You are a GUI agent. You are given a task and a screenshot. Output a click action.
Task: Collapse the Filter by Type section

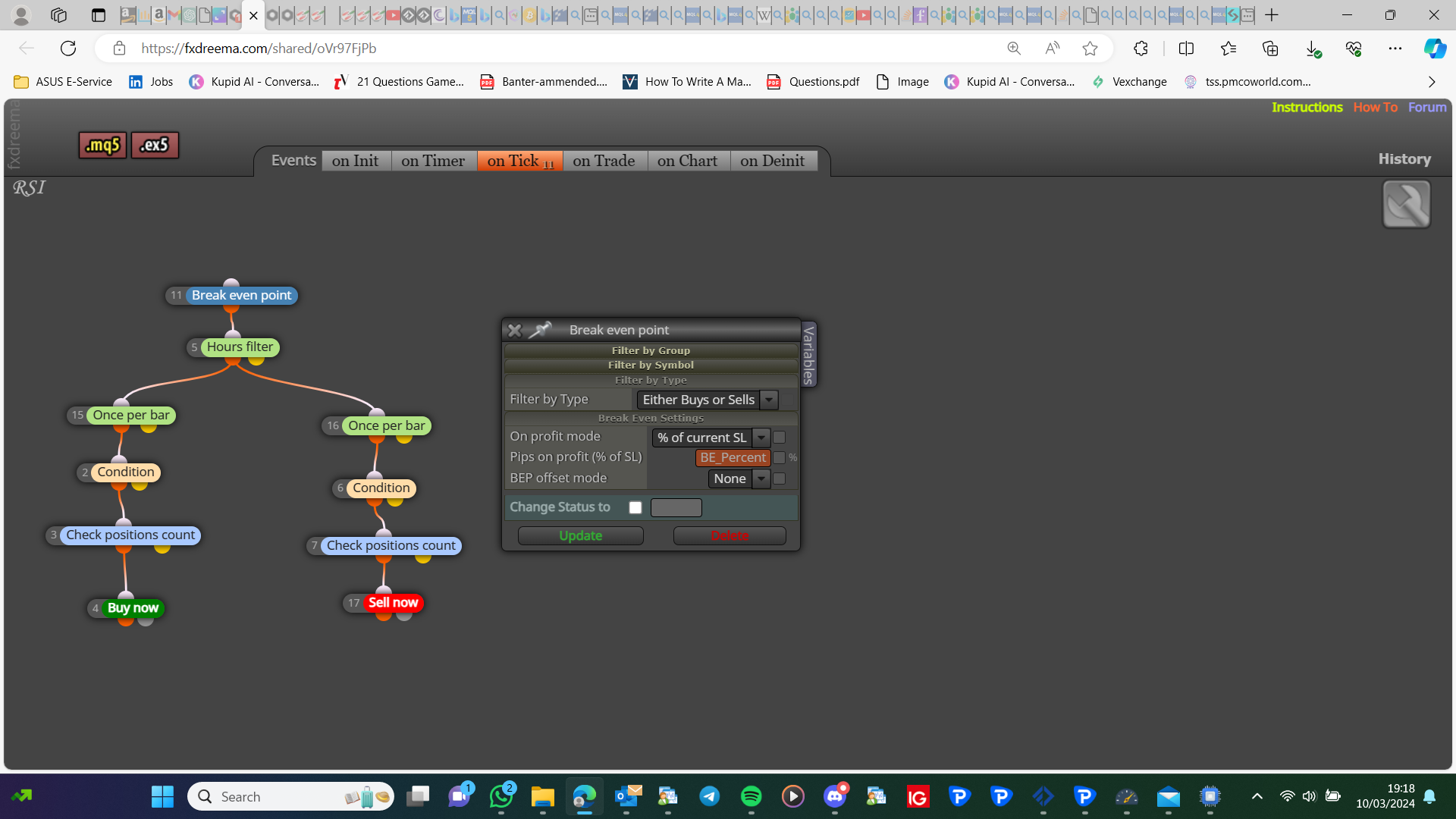click(651, 380)
